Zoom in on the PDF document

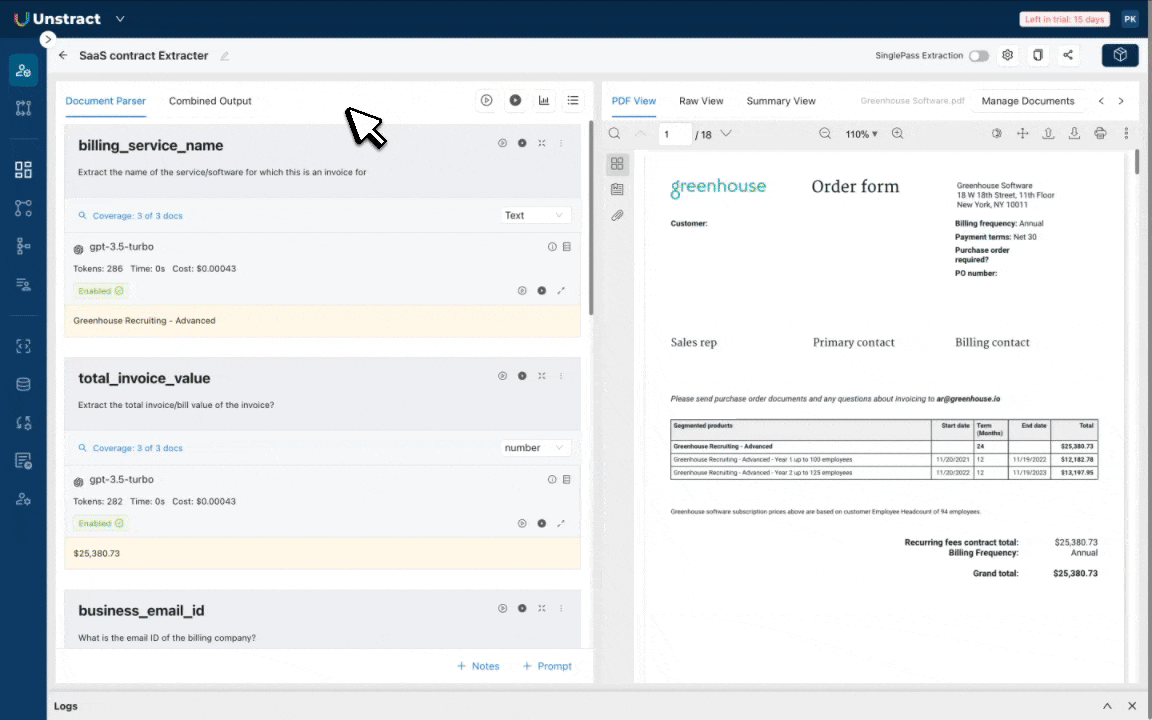(x=897, y=134)
